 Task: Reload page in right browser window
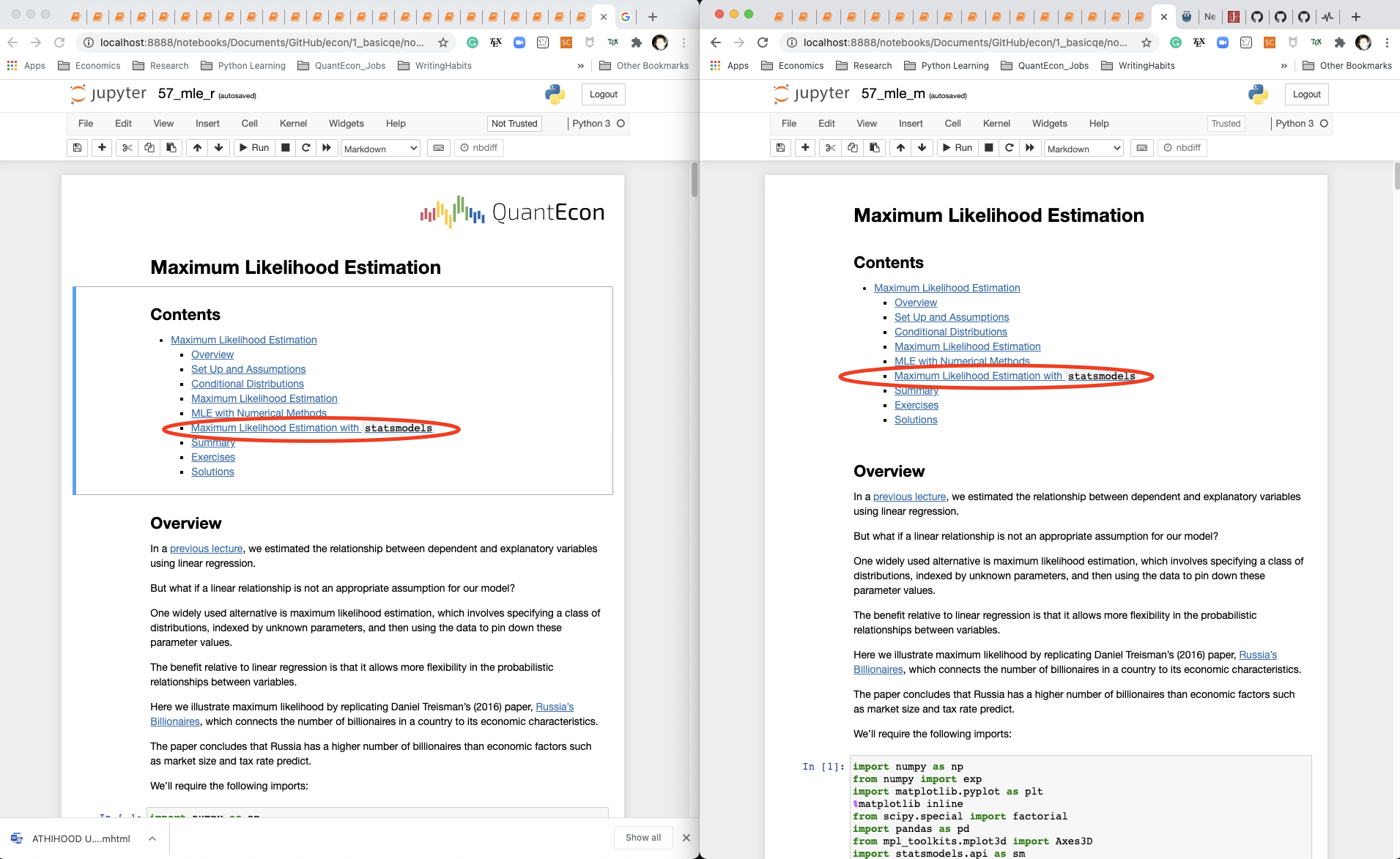pyautogui.click(x=763, y=42)
